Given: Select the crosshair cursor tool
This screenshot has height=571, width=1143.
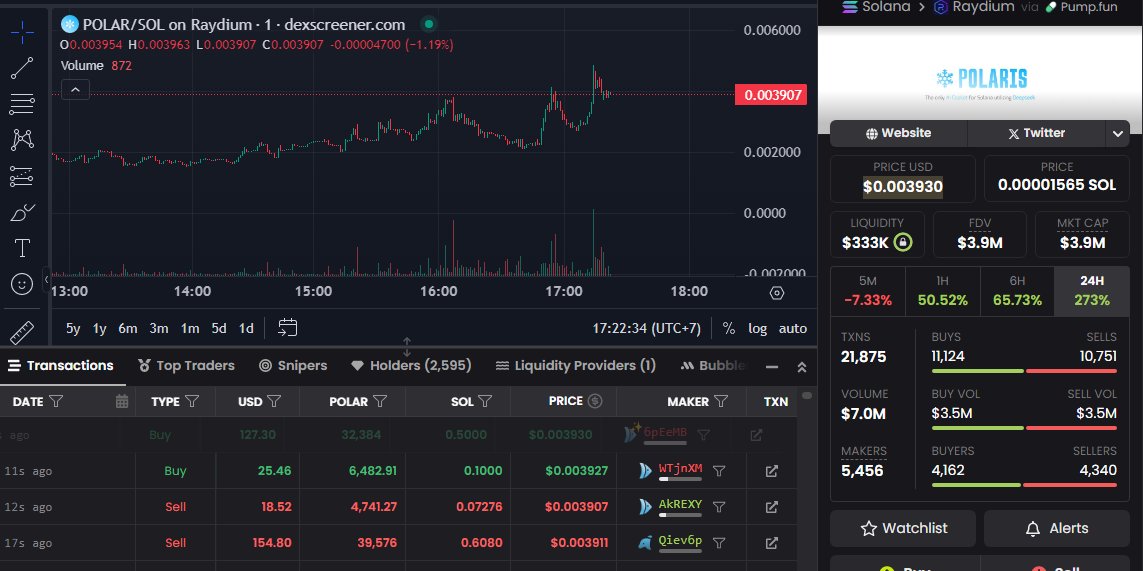Looking at the screenshot, I should pos(22,31).
